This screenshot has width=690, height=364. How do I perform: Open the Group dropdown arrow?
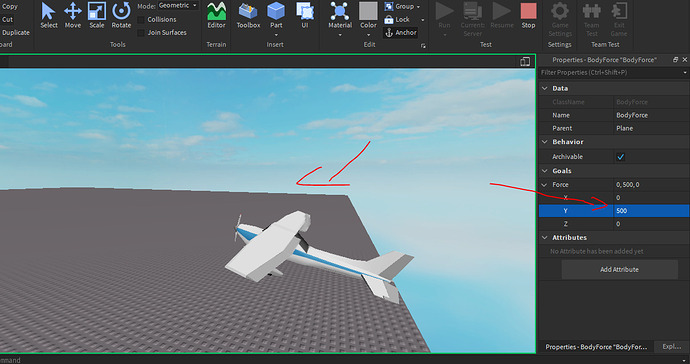click(418, 7)
